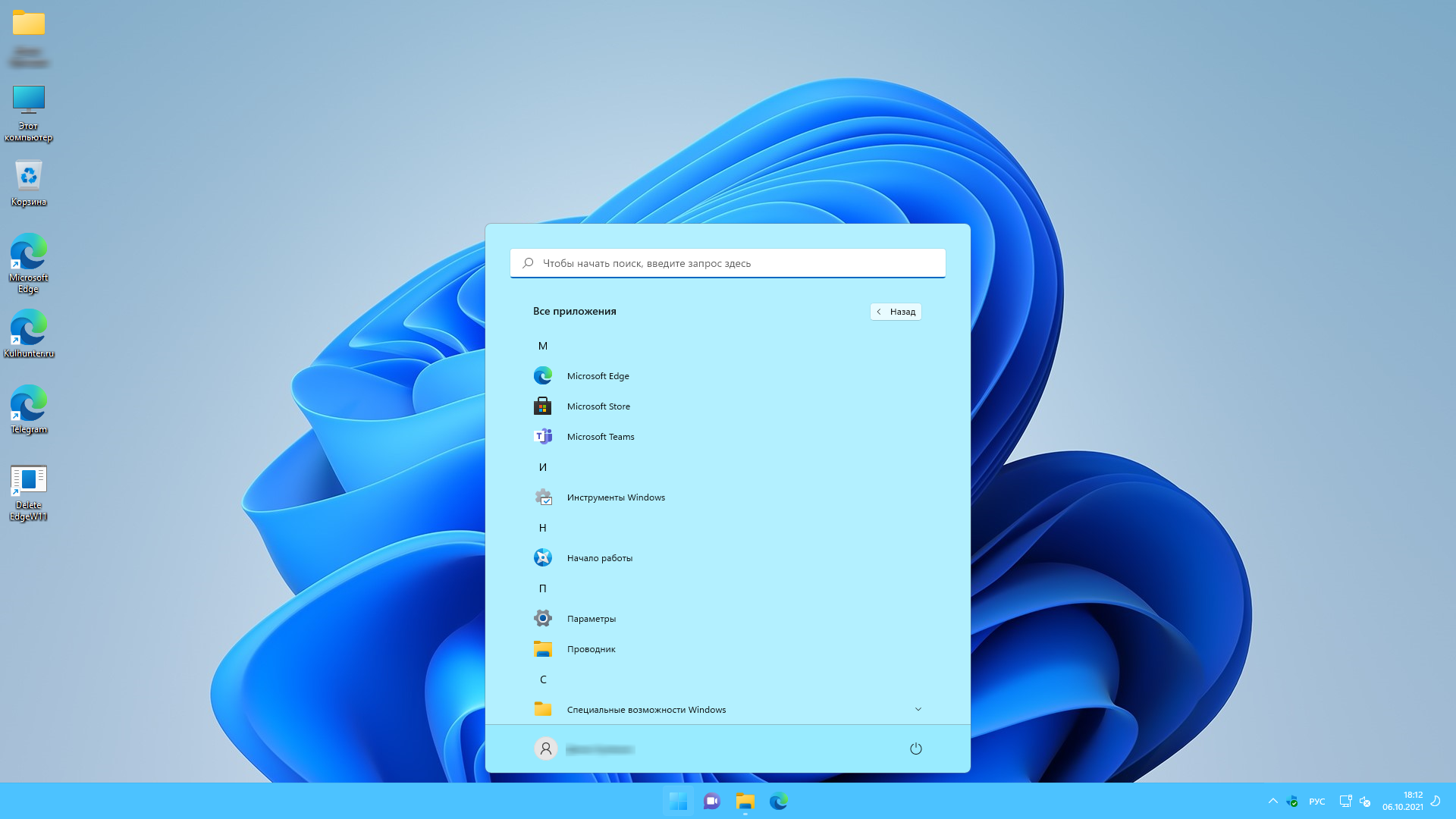Show hidden system tray icons chevron
Image resolution: width=1456 pixels, height=819 pixels.
point(1272,801)
